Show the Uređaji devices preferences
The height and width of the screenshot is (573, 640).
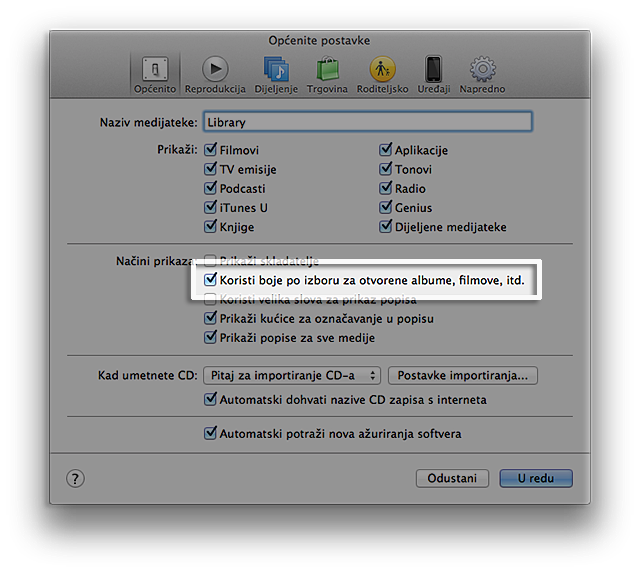click(x=433, y=73)
